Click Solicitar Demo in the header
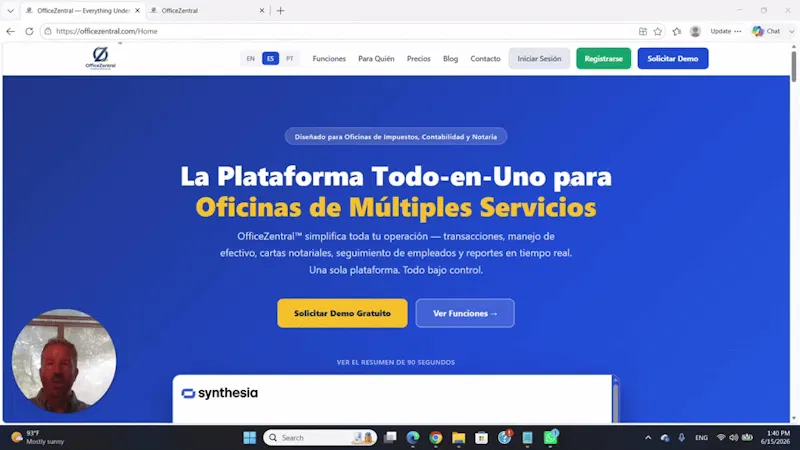This screenshot has height=450, width=800. click(x=673, y=59)
